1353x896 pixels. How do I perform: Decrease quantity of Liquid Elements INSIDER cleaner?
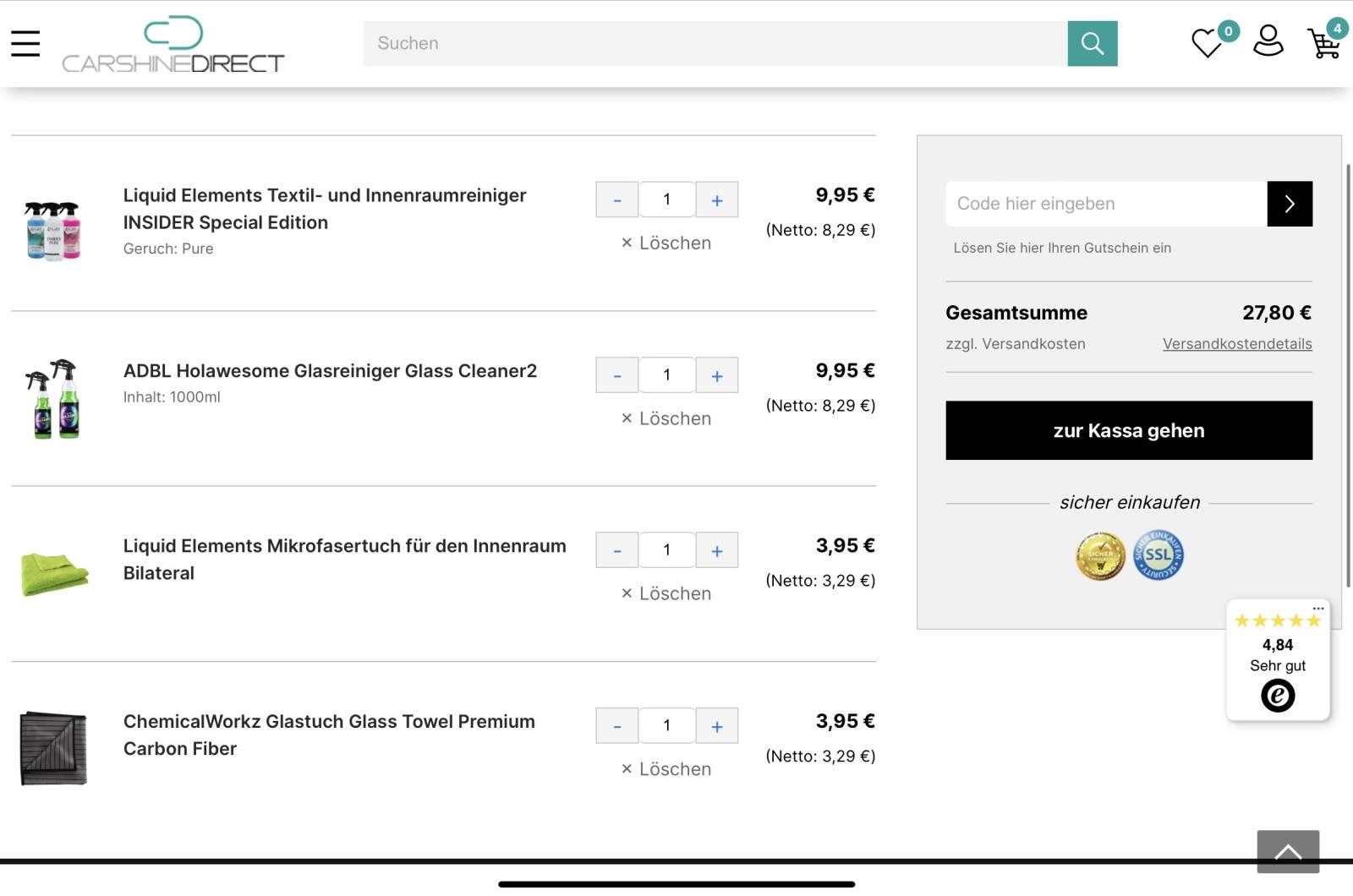click(x=617, y=199)
